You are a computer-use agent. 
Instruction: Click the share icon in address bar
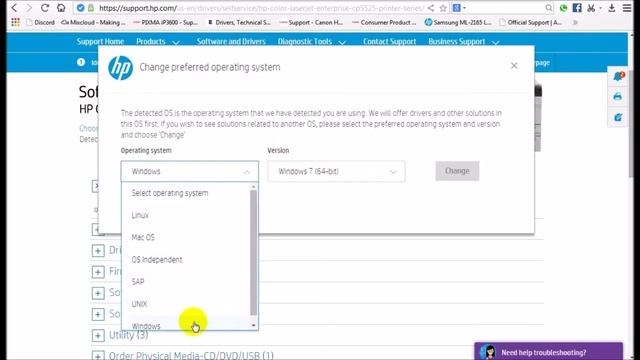(431, 8)
